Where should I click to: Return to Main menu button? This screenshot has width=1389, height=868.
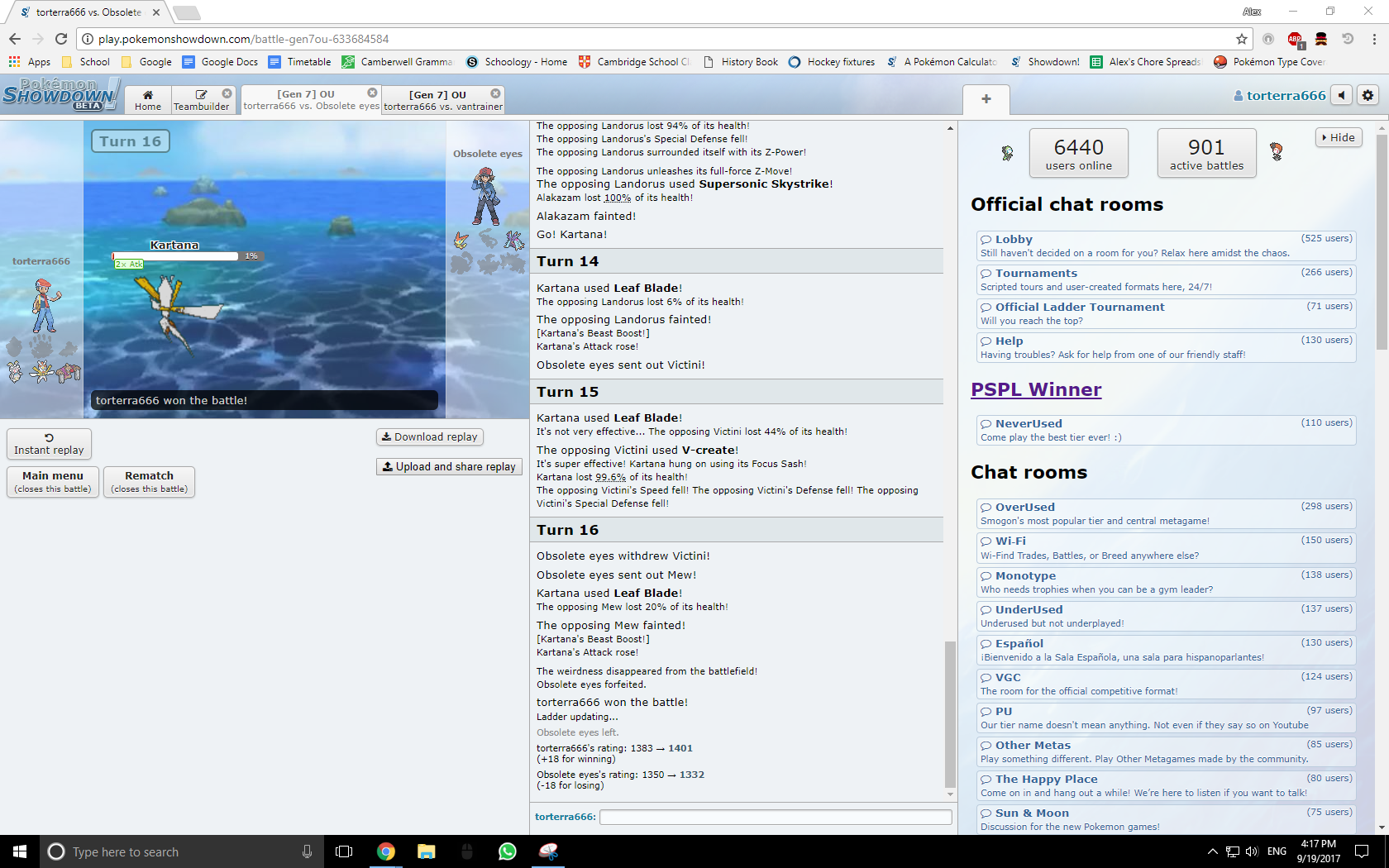coord(53,481)
